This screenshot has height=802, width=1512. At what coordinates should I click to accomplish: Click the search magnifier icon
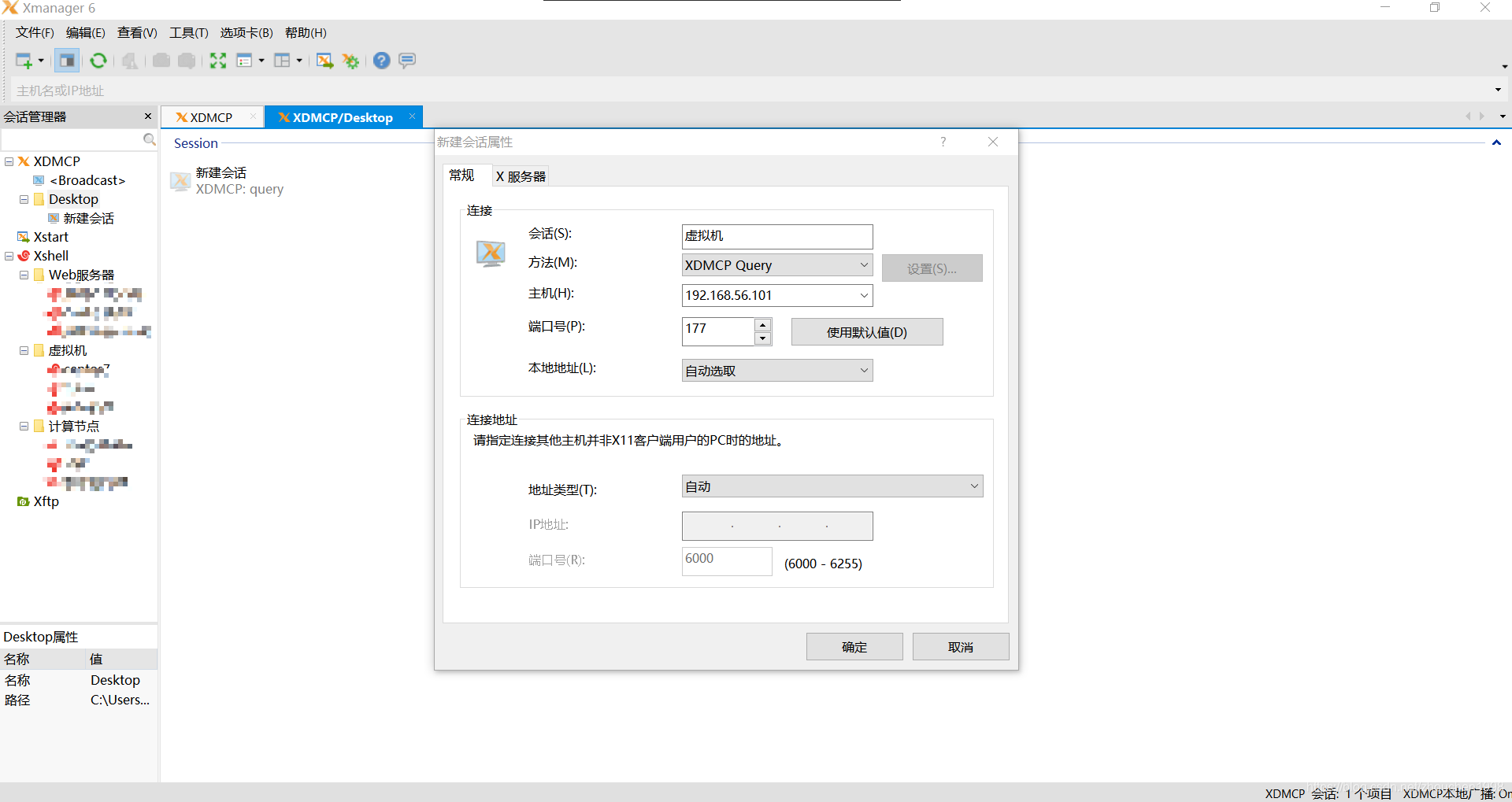coord(150,140)
